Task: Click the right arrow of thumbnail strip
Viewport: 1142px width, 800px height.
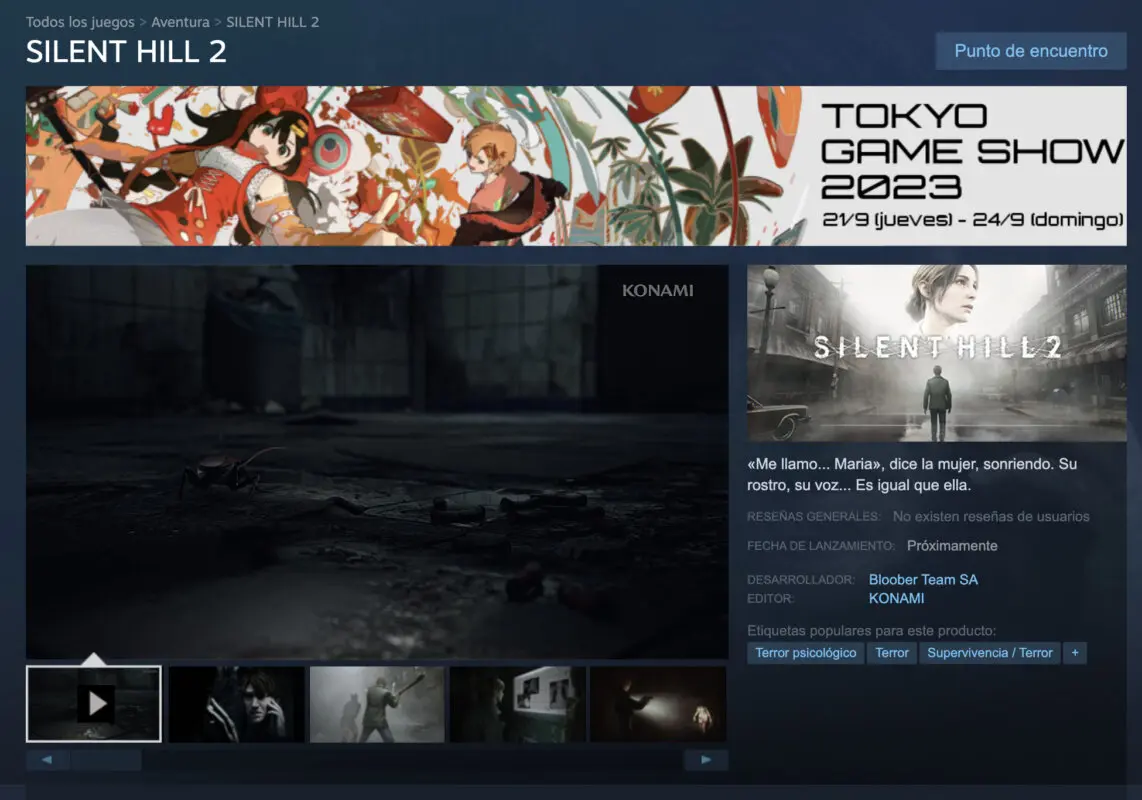Action: pyautogui.click(x=706, y=760)
